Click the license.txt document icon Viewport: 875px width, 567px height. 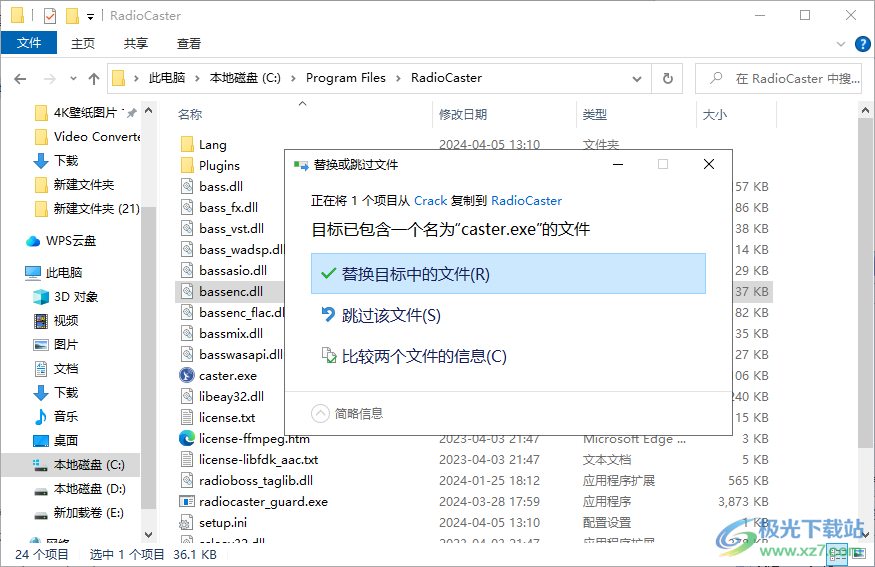pyautogui.click(x=187, y=417)
